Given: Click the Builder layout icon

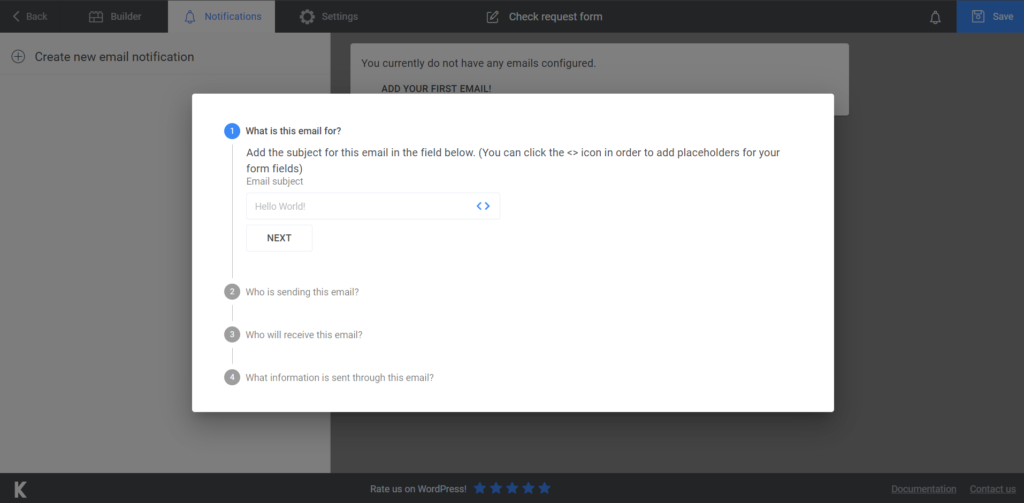Looking at the screenshot, I should pyautogui.click(x=96, y=16).
